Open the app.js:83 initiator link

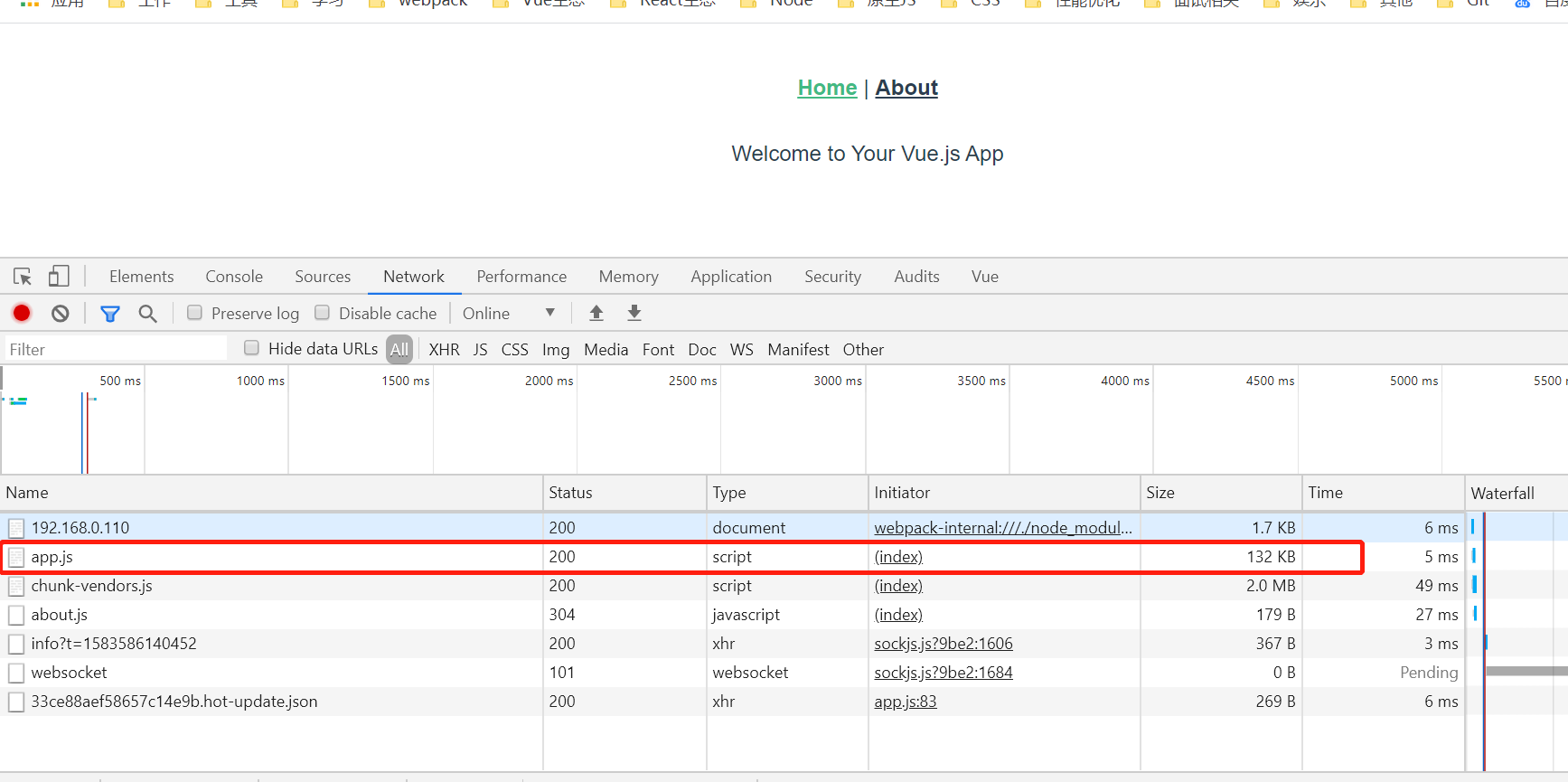(x=906, y=702)
